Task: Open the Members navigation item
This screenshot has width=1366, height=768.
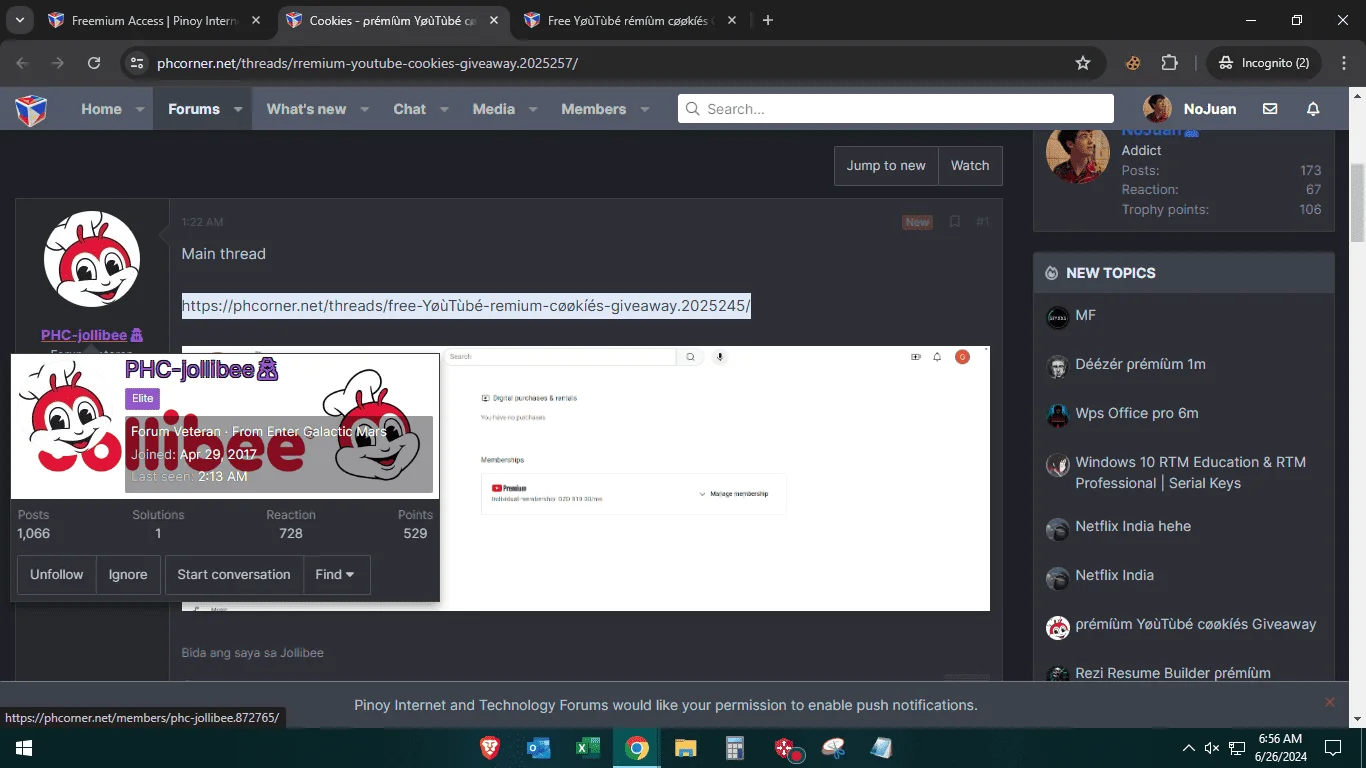Action: click(x=593, y=109)
